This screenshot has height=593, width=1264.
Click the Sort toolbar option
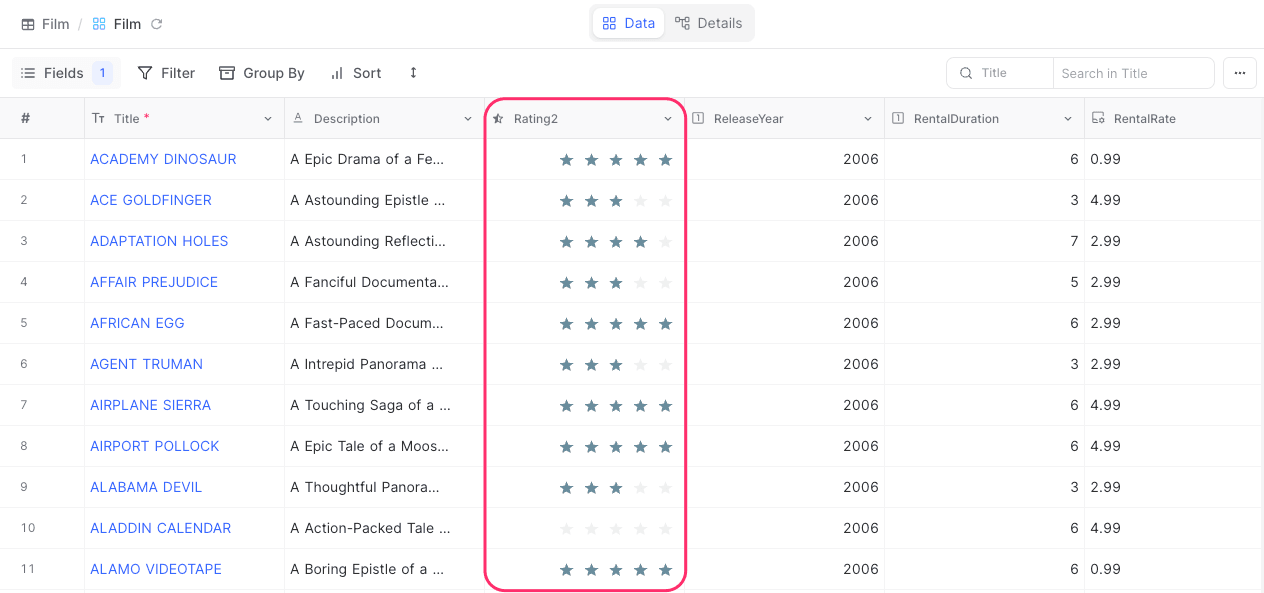(355, 73)
